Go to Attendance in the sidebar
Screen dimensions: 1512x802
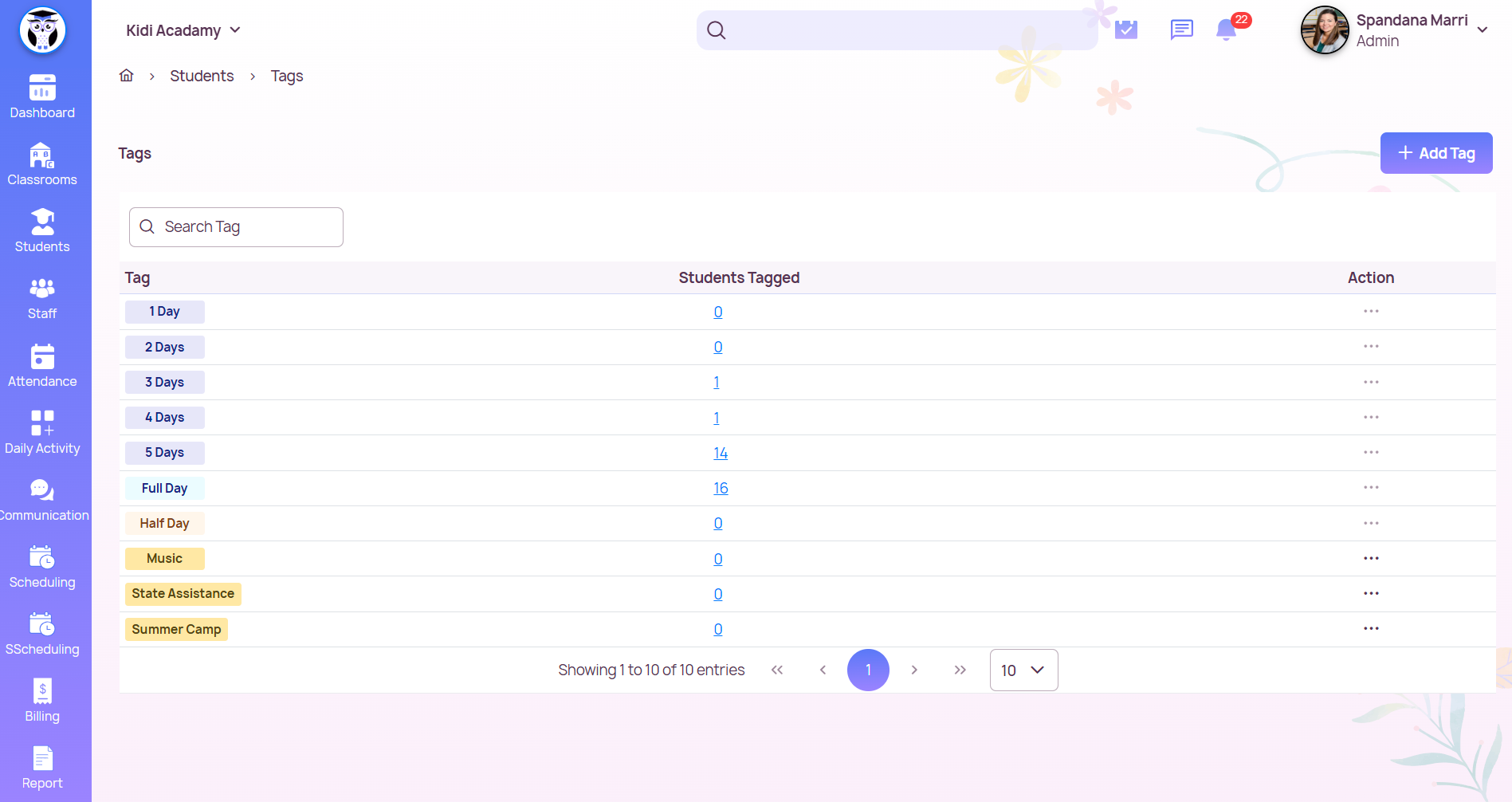pos(42,366)
